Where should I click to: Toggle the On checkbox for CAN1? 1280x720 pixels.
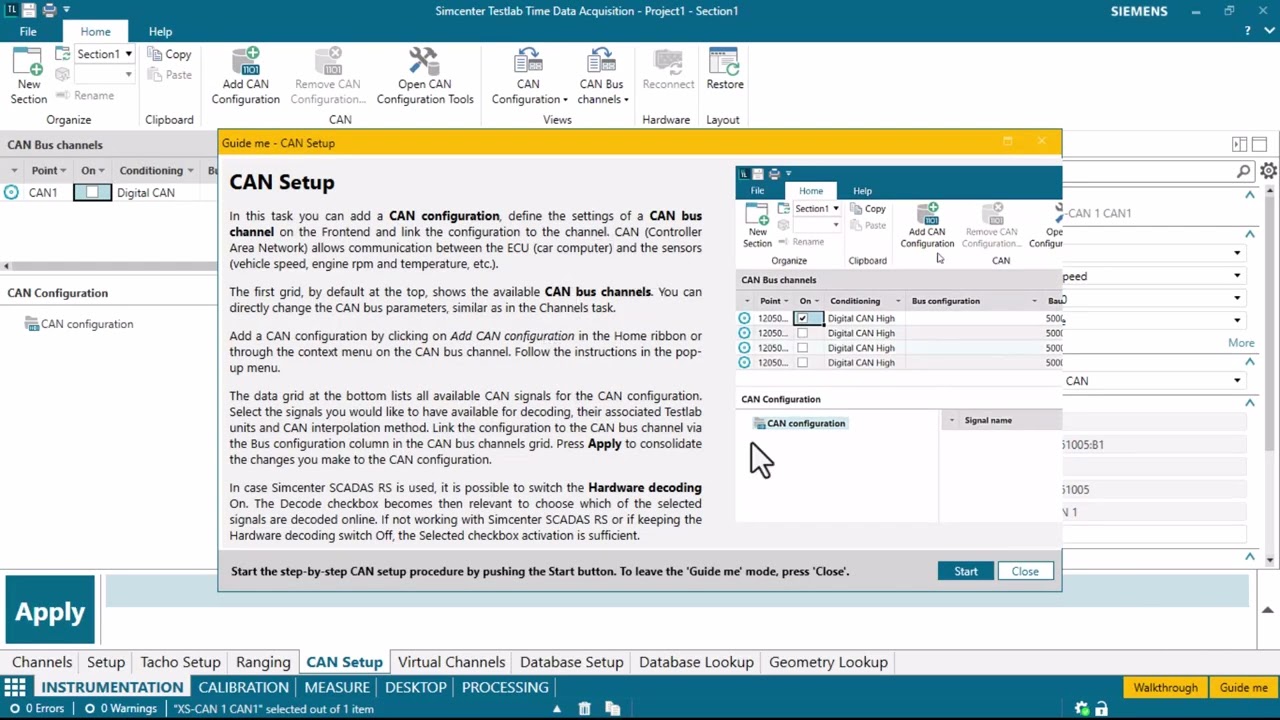click(x=92, y=192)
